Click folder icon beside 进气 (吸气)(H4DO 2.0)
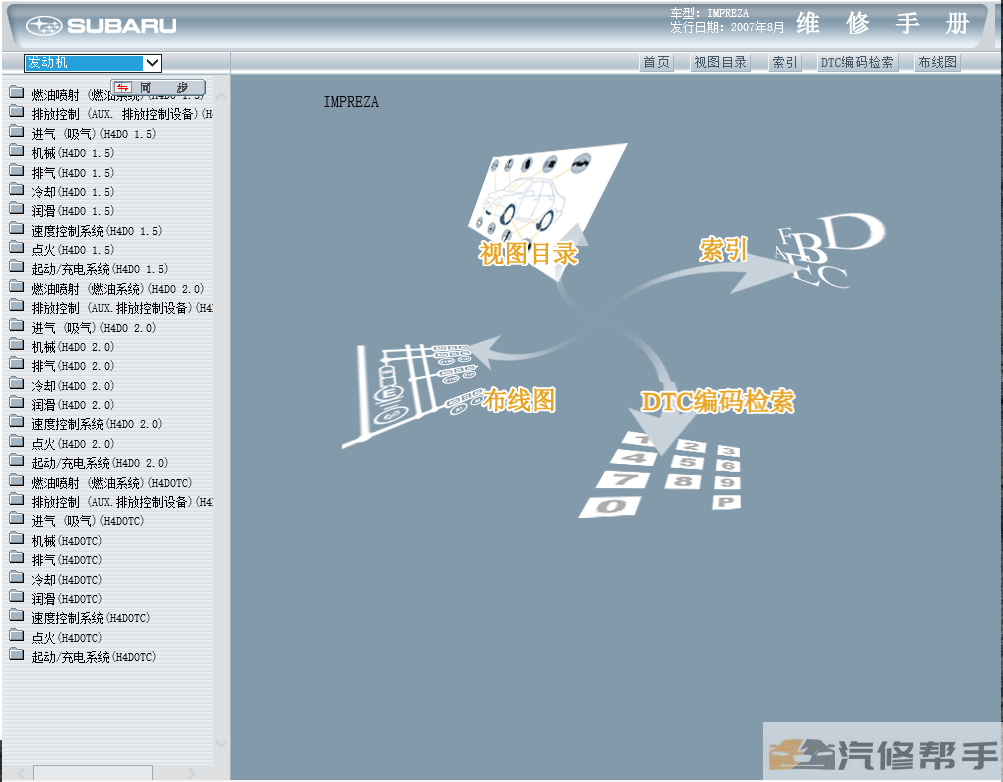Viewport: 1003px width, 782px height. coord(17,326)
